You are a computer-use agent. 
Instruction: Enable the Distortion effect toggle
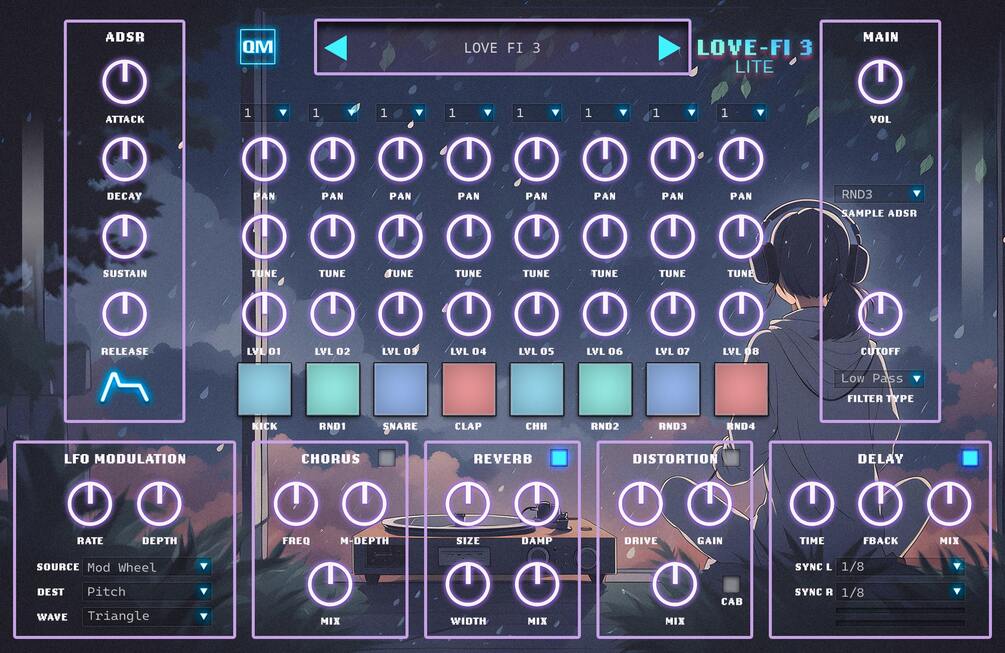pyautogui.click(x=731, y=458)
